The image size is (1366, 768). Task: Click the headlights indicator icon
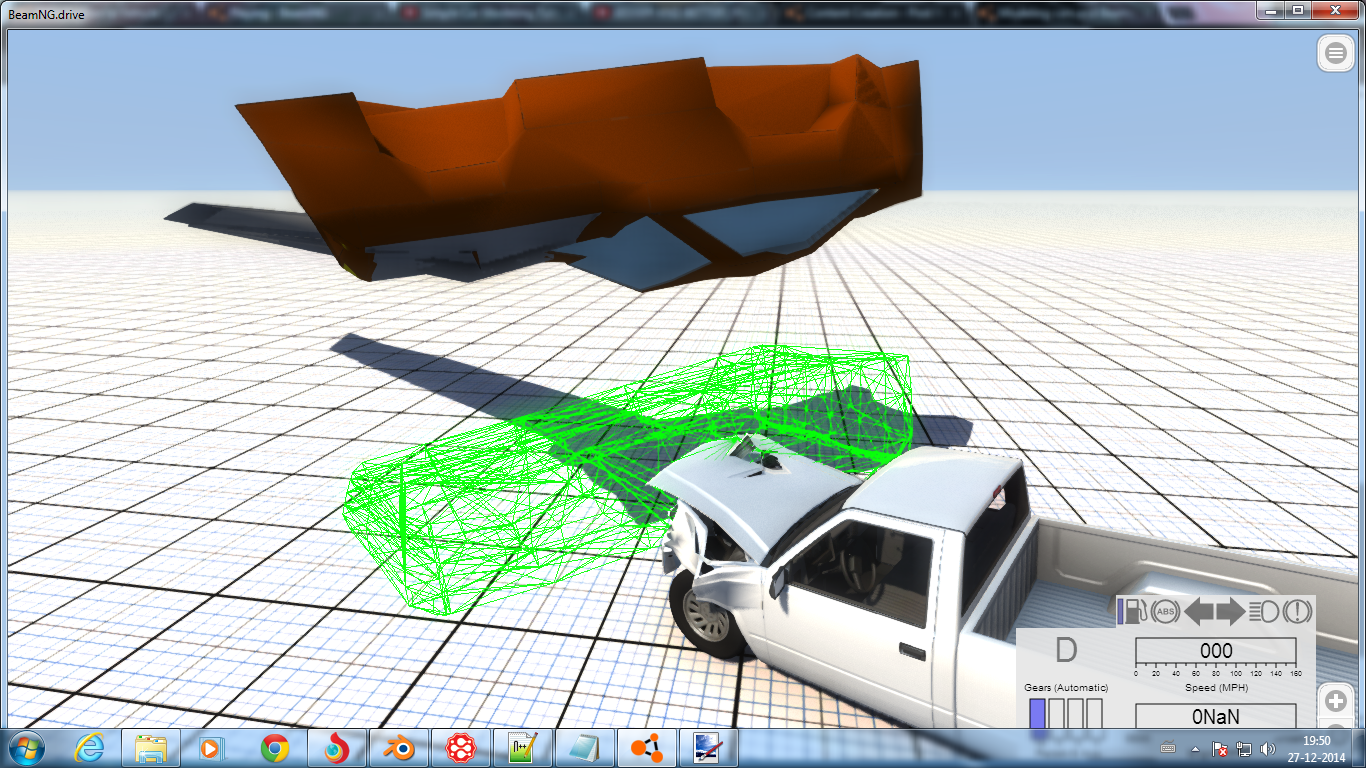pyautogui.click(x=1264, y=612)
